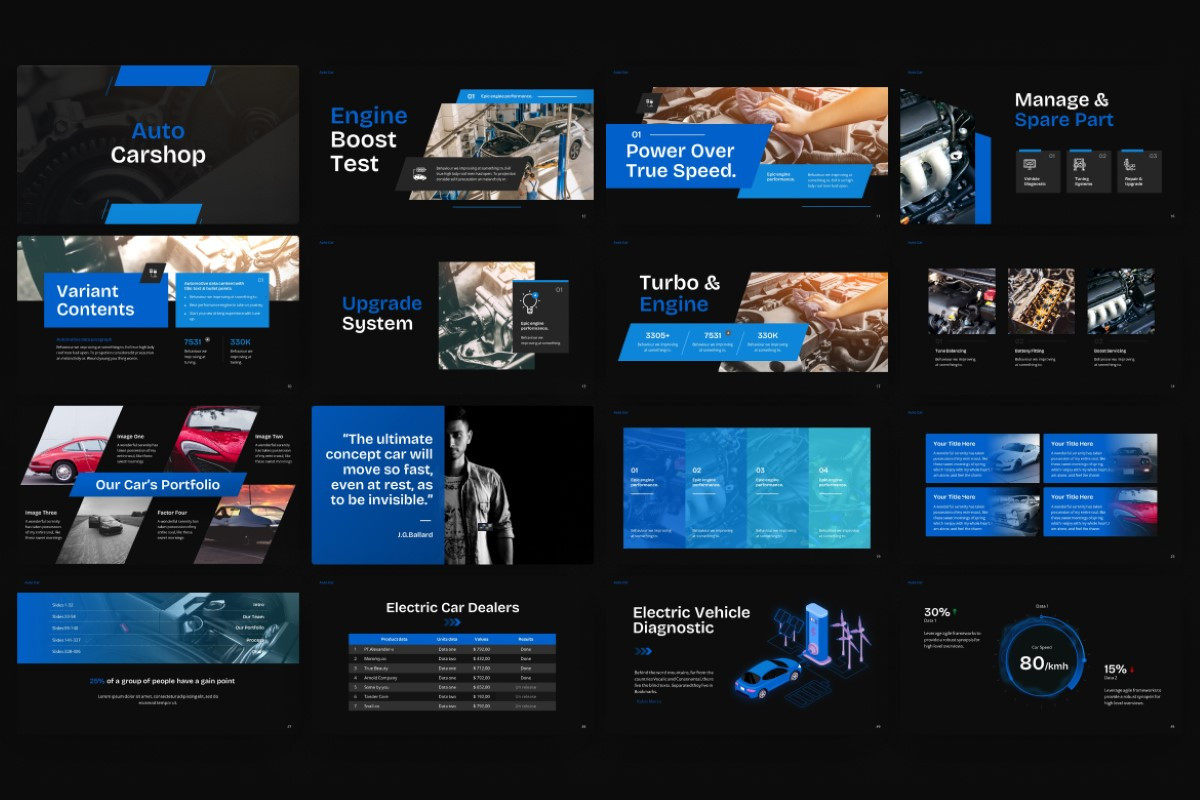Click the 80/kmh speed gauge reading

1044,662
